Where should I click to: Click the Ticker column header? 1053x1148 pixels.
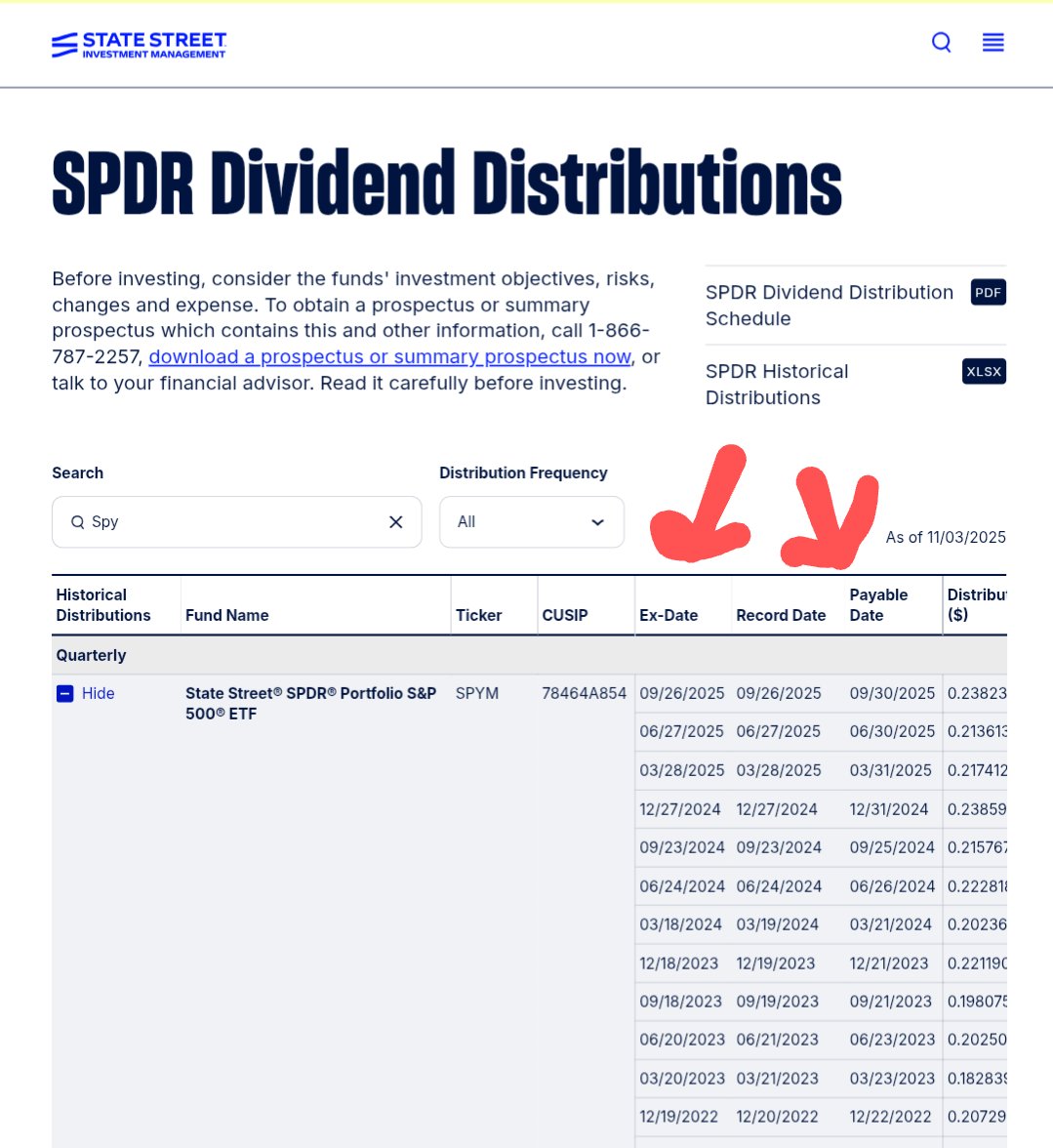[478, 615]
